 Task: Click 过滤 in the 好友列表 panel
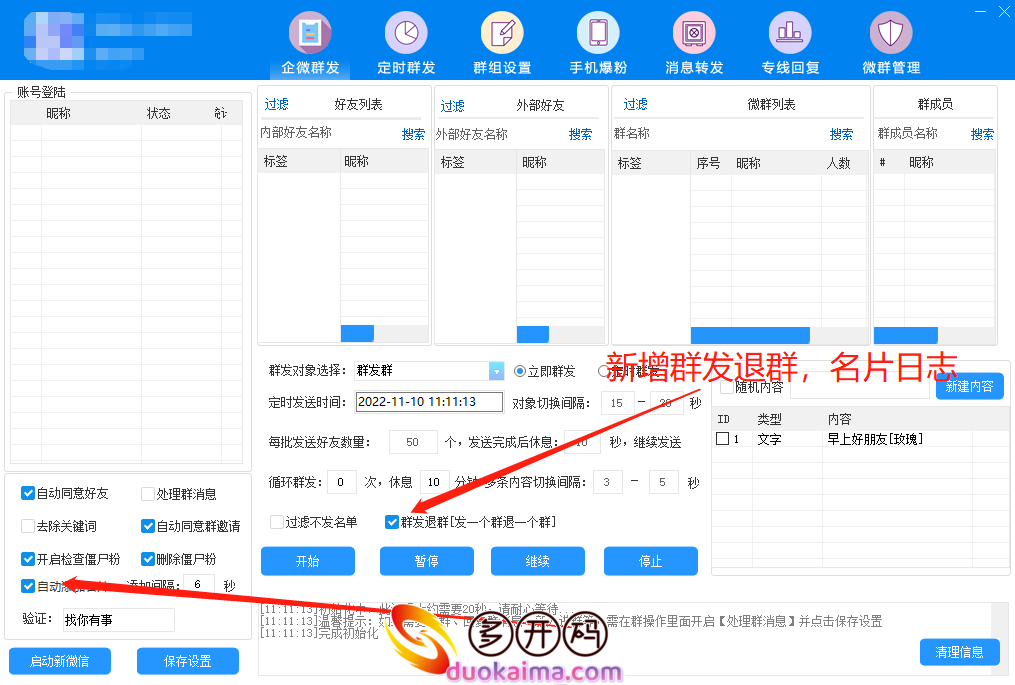pos(276,105)
